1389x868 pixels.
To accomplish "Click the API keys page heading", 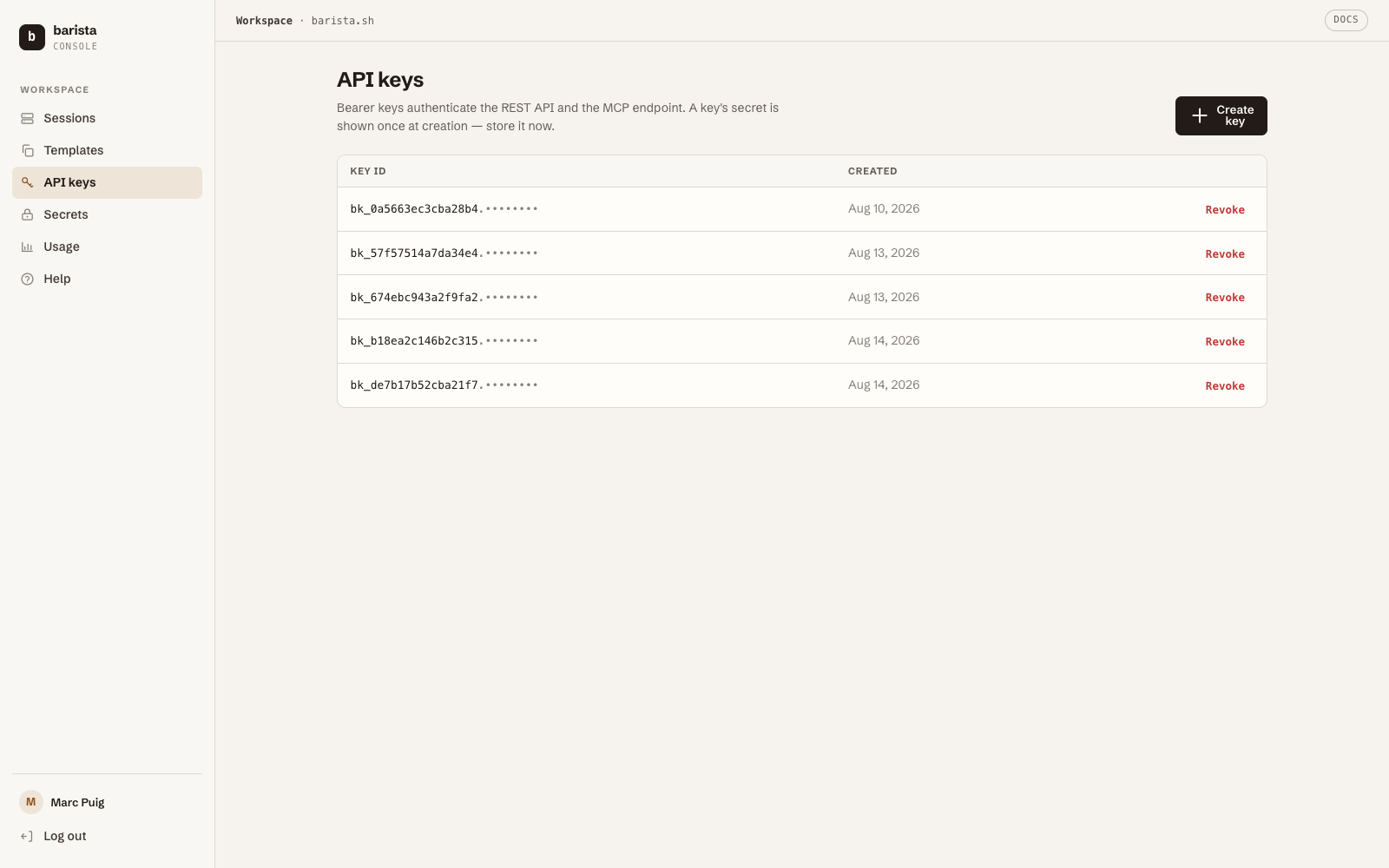I will 380,80.
